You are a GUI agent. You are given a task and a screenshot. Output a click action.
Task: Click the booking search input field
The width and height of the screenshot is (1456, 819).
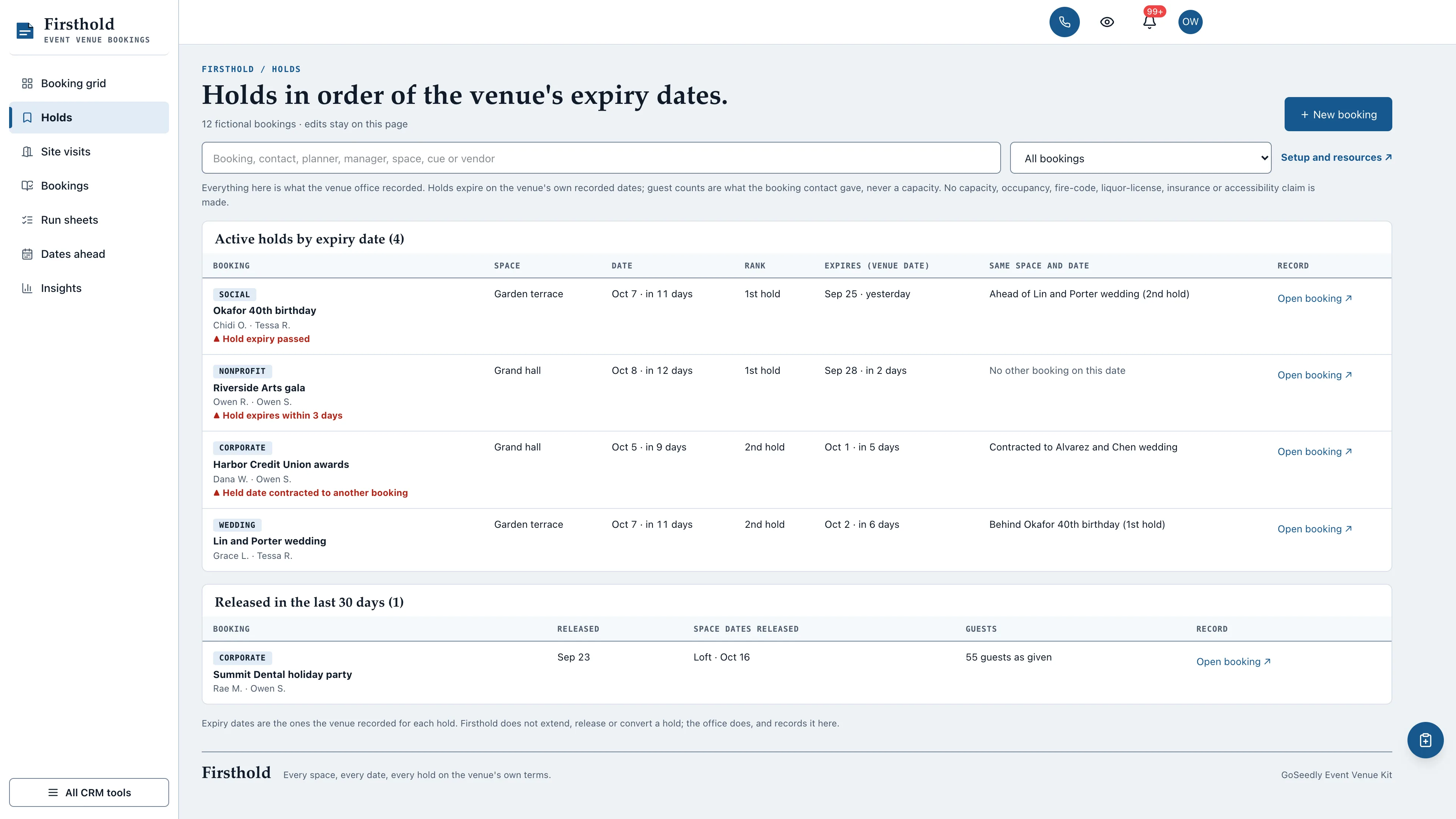(601, 158)
